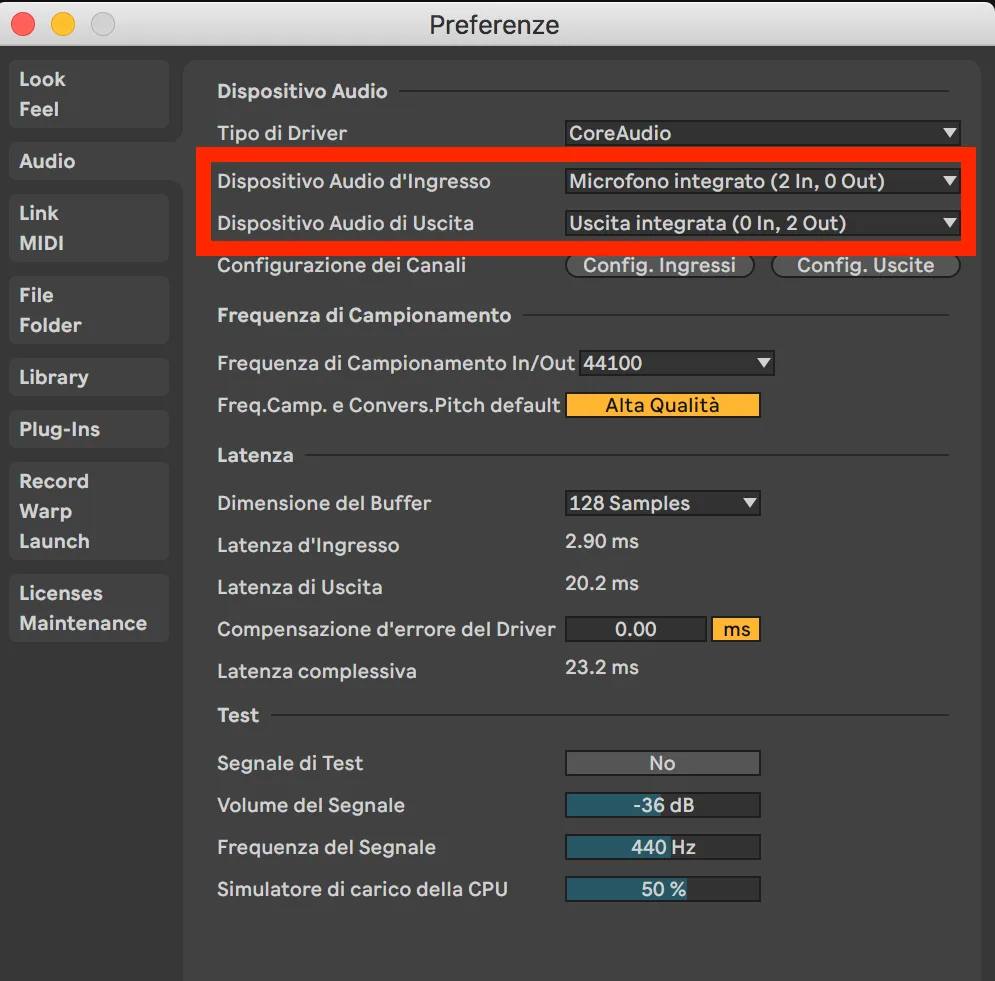Click the Latenza di Uscita value 20.2 ms

click(x=602, y=583)
